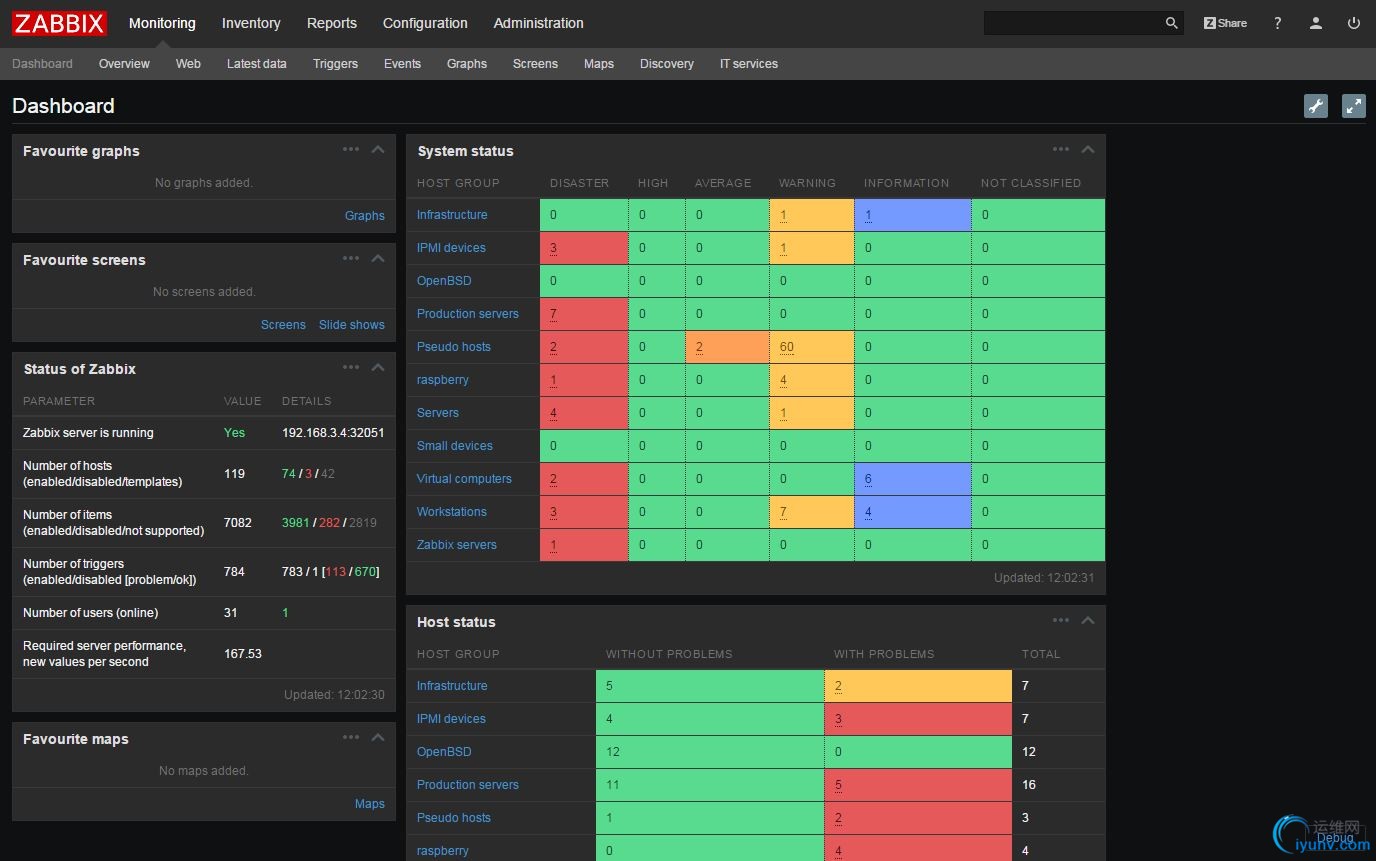Click the power logout icon
1376x861 pixels.
(1354, 23)
